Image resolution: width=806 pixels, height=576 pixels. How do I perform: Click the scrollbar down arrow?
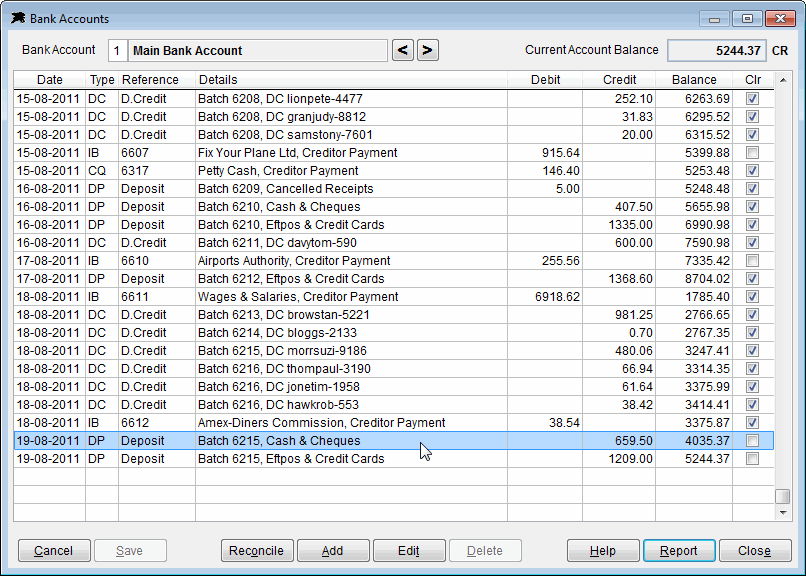coord(783,513)
